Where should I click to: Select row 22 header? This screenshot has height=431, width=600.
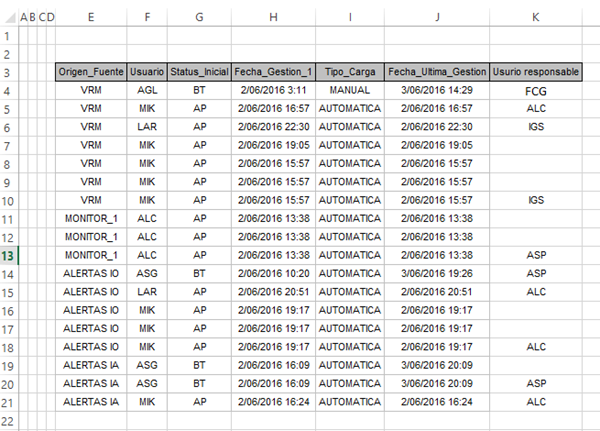8,421
